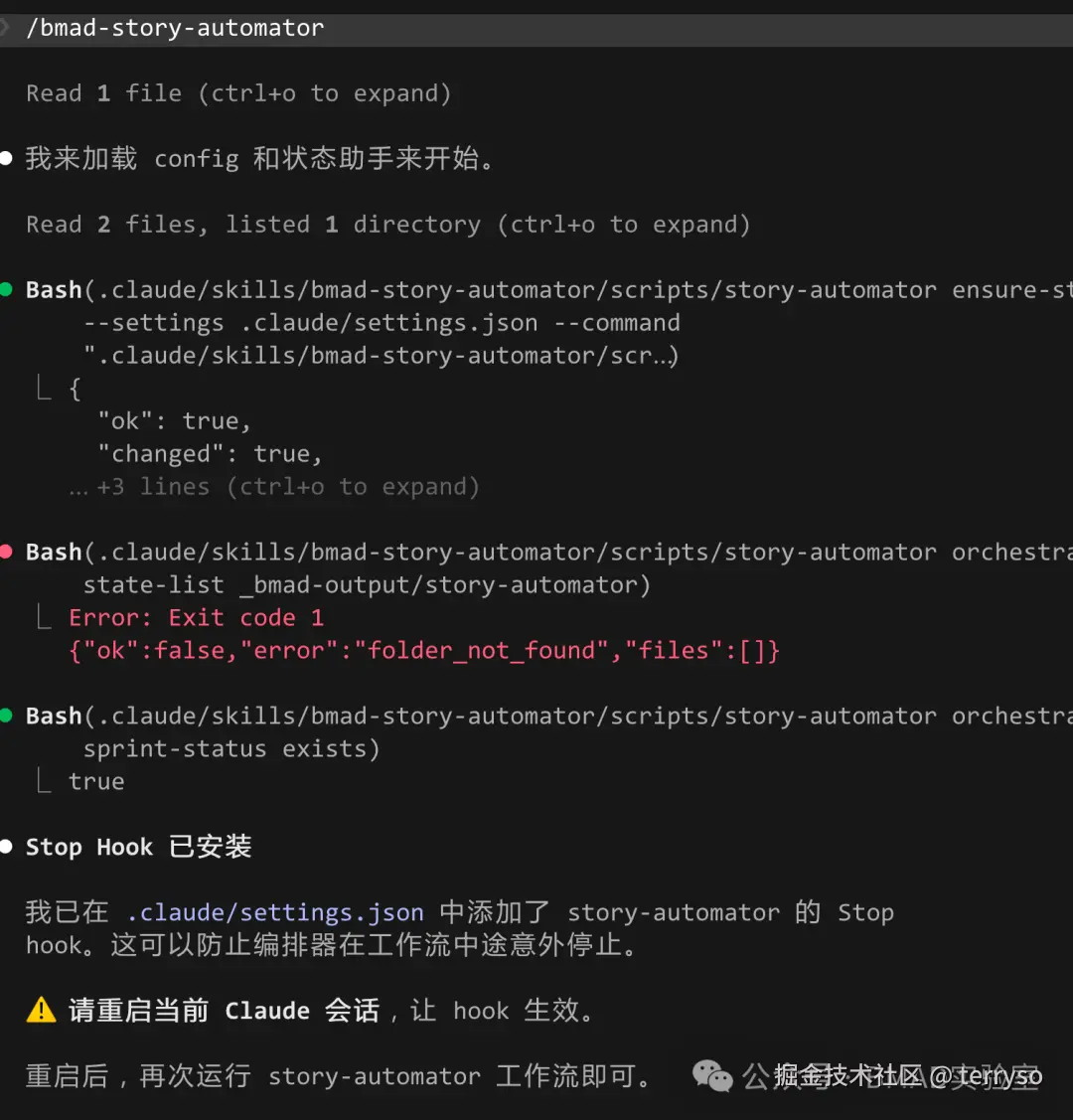The image size is (1073, 1120).
Task: Click the /bmad-story-automator command prompt line
Action: coord(536,29)
